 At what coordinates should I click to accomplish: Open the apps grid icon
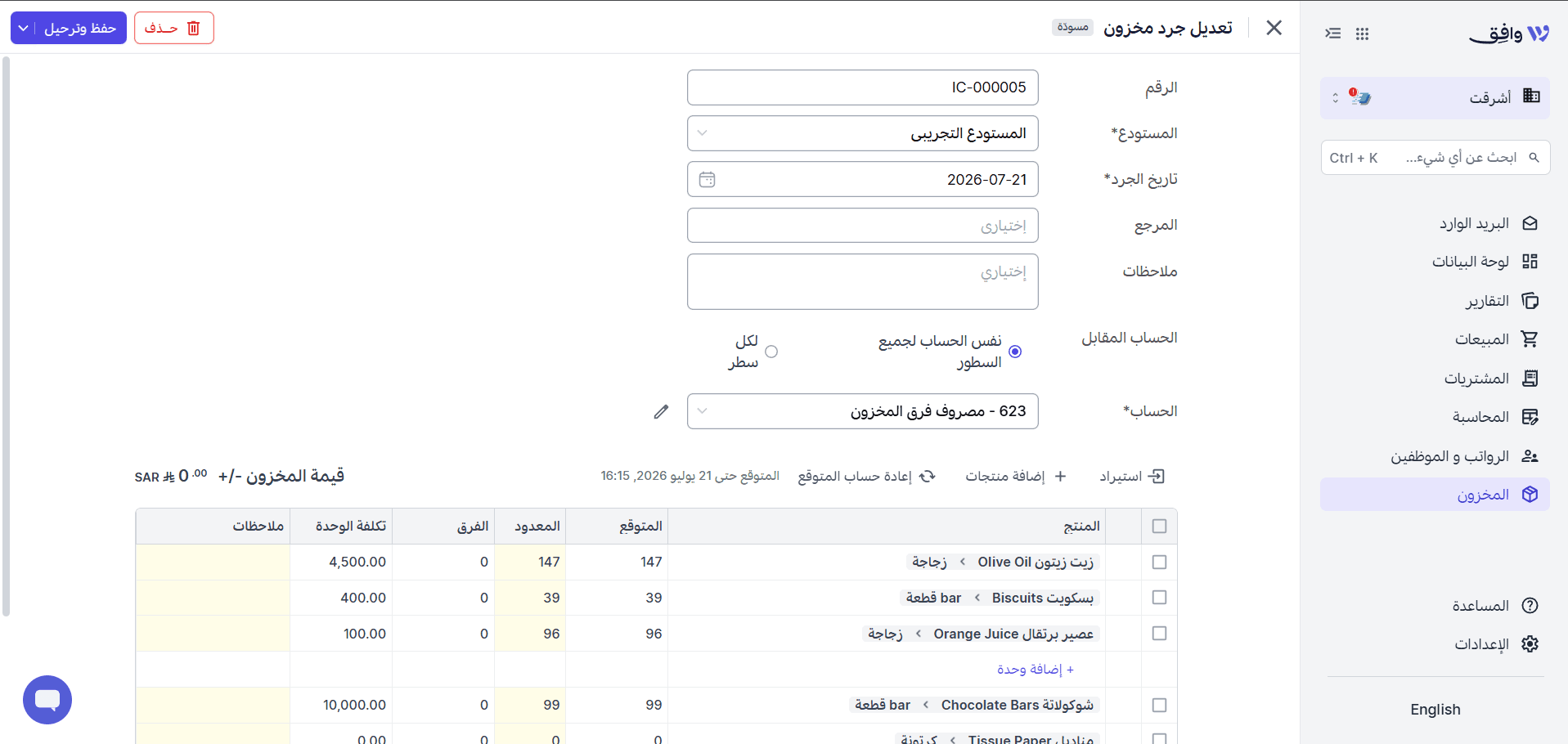pyautogui.click(x=1362, y=34)
